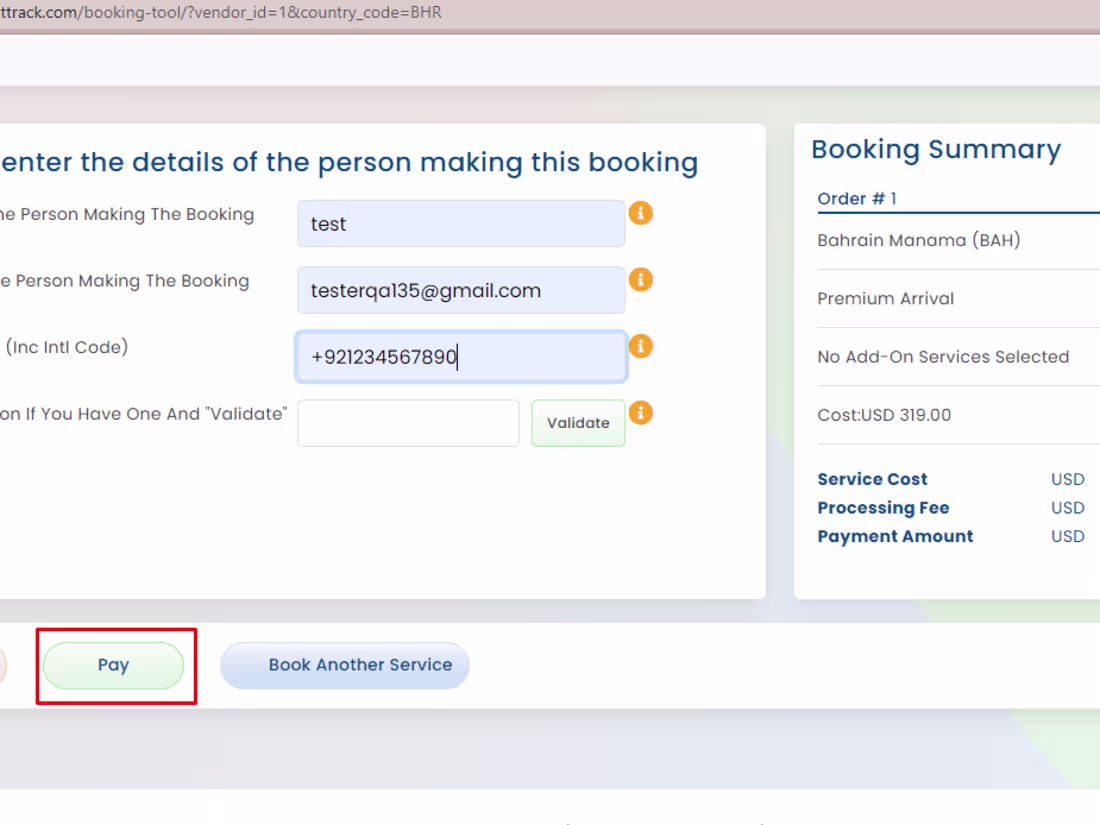Click the Validate button for the coupon
Screen dimensions: 1100x825
[x=577, y=422]
